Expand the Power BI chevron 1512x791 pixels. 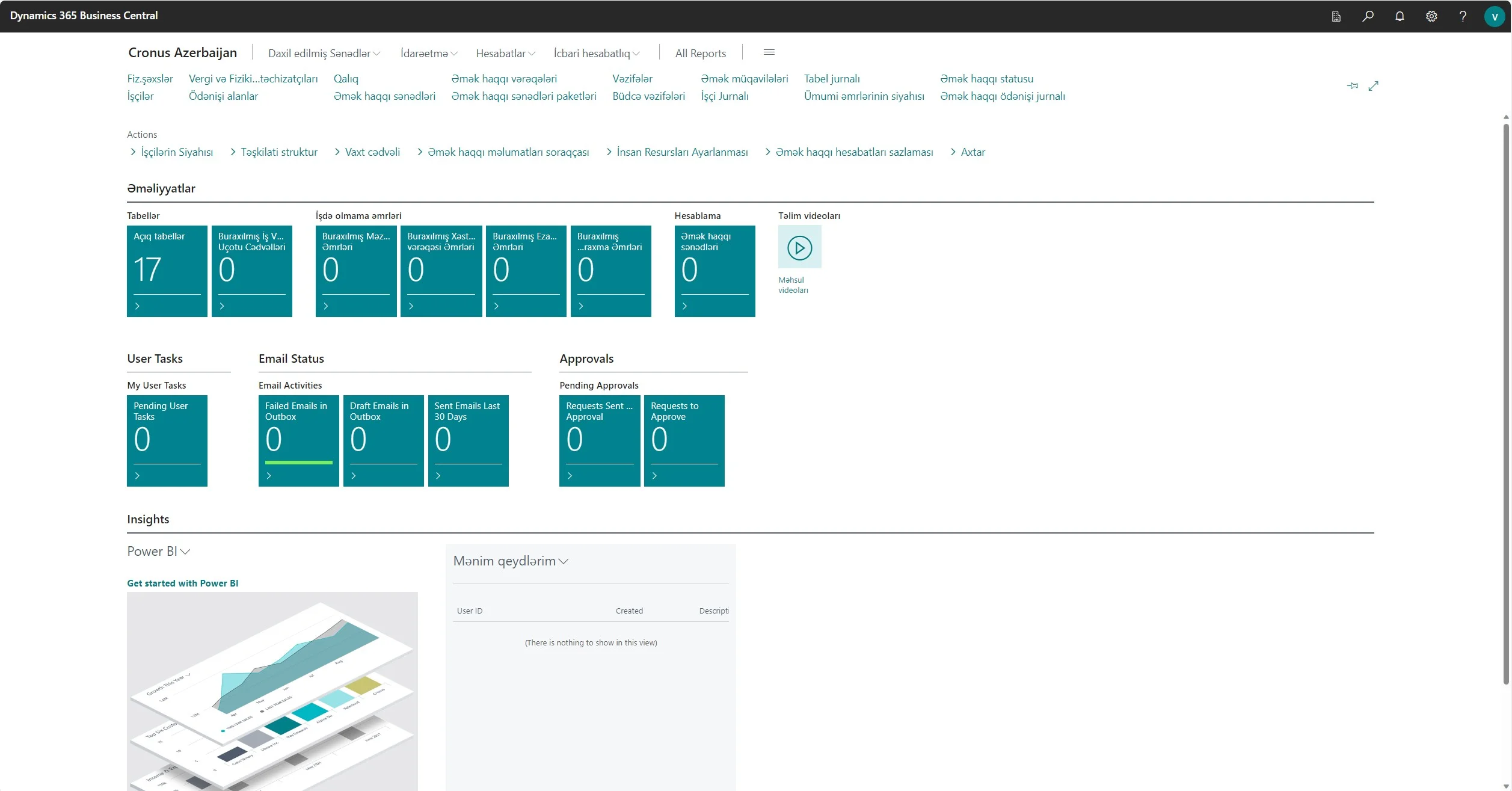pyautogui.click(x=185, y=552)
